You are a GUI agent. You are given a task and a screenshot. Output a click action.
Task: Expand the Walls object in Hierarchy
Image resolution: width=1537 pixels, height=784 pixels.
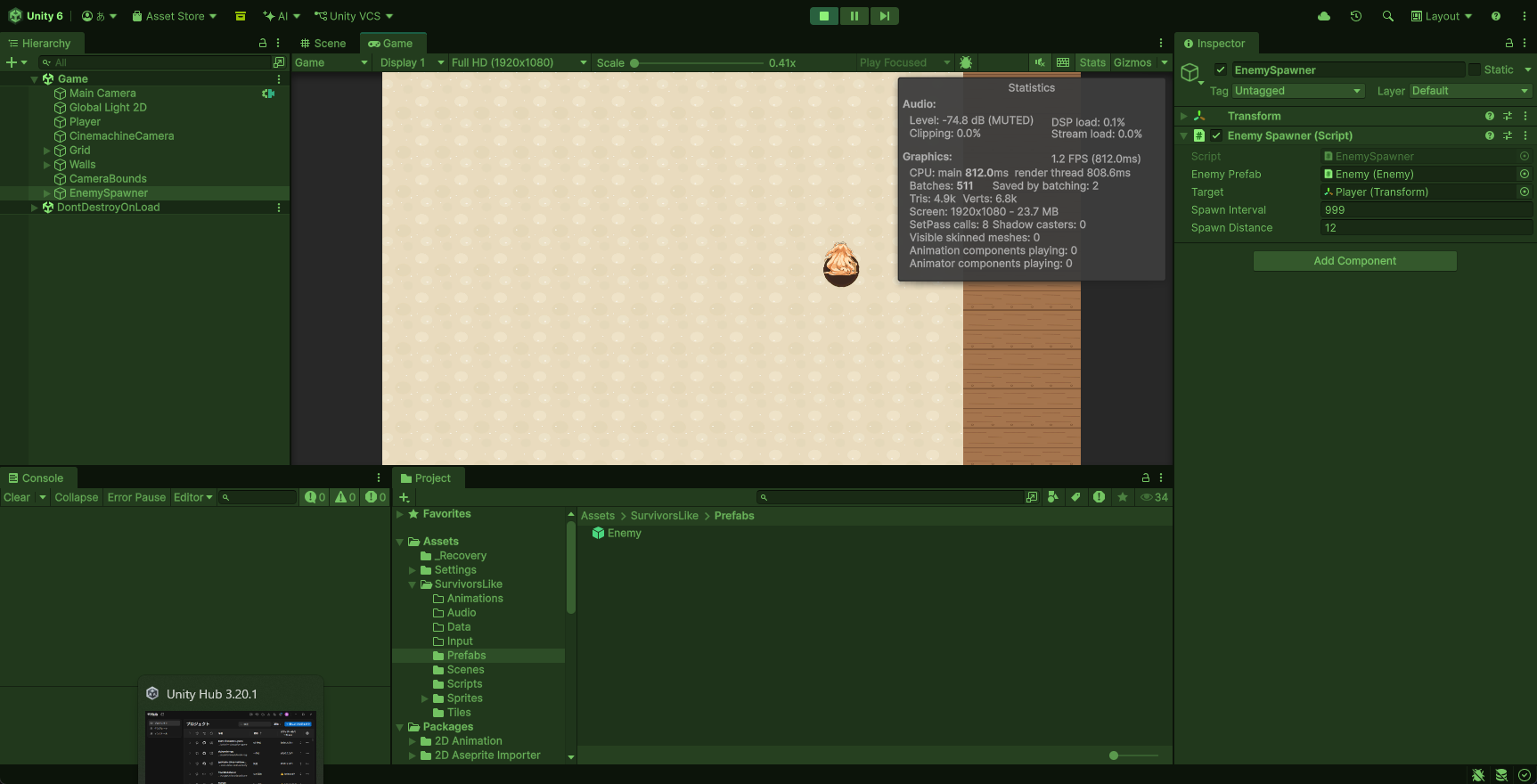pos(47,165)
